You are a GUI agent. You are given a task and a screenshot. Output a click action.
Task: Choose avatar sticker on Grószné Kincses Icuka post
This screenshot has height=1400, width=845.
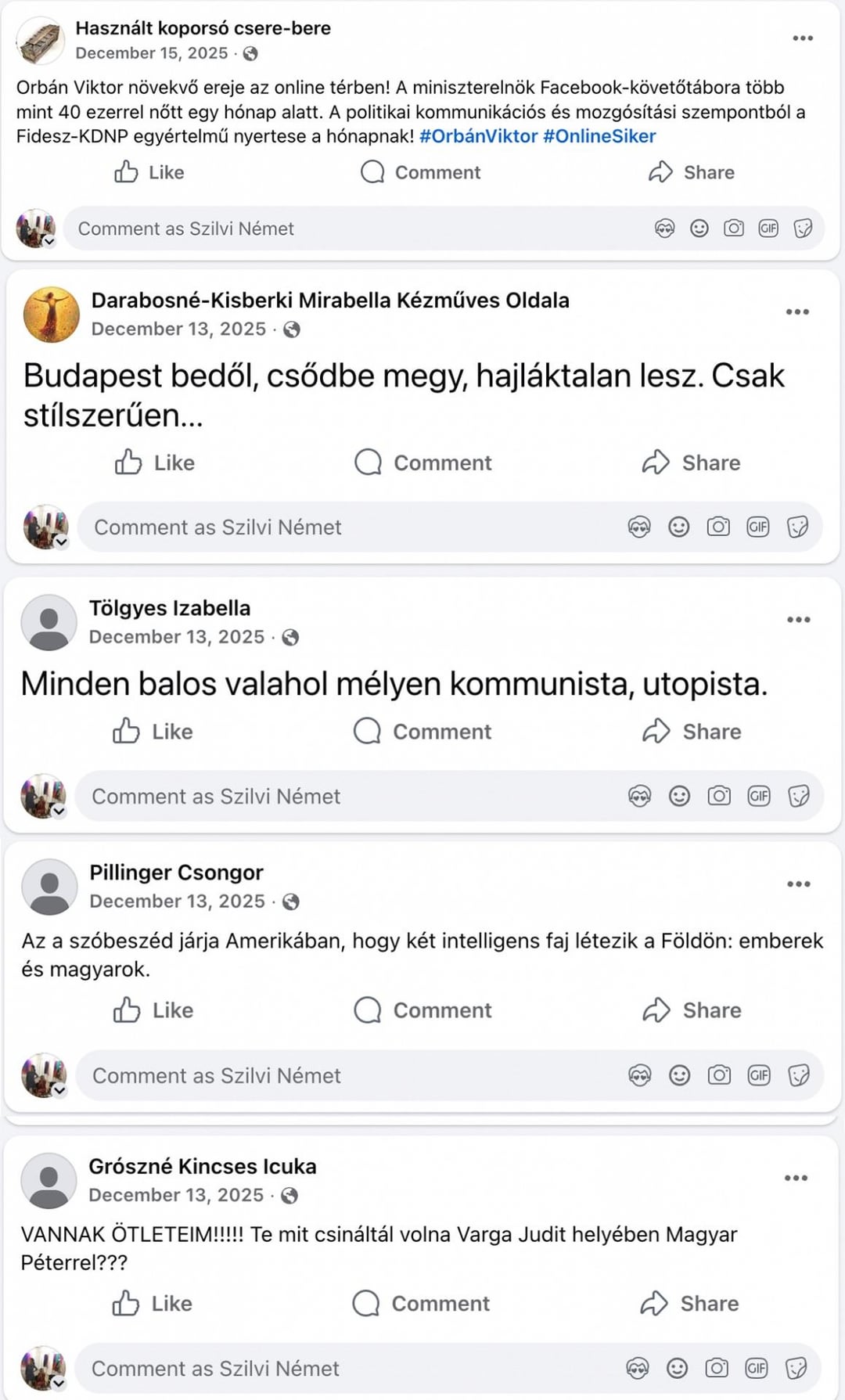tap(638, 1368)
